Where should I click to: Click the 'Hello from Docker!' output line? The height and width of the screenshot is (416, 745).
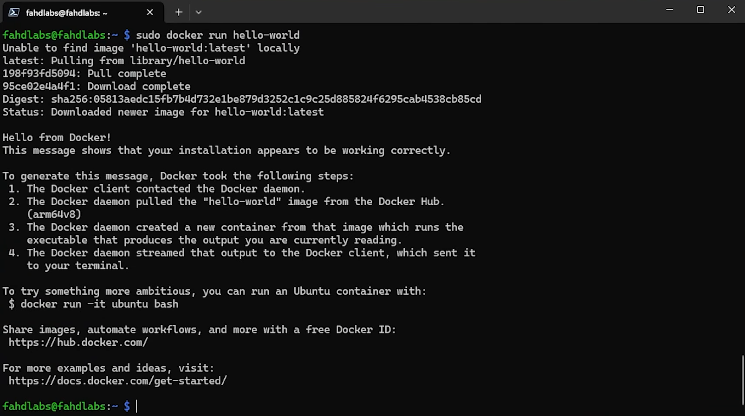[58, 138]
